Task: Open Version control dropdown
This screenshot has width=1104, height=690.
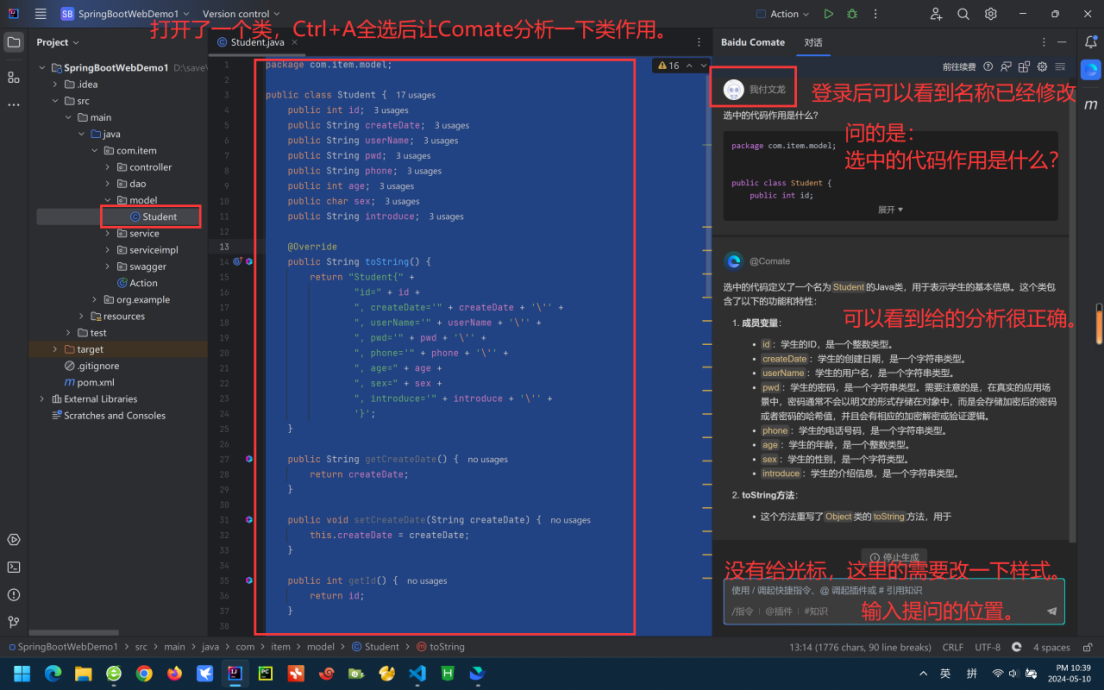Action: [241, 13]
